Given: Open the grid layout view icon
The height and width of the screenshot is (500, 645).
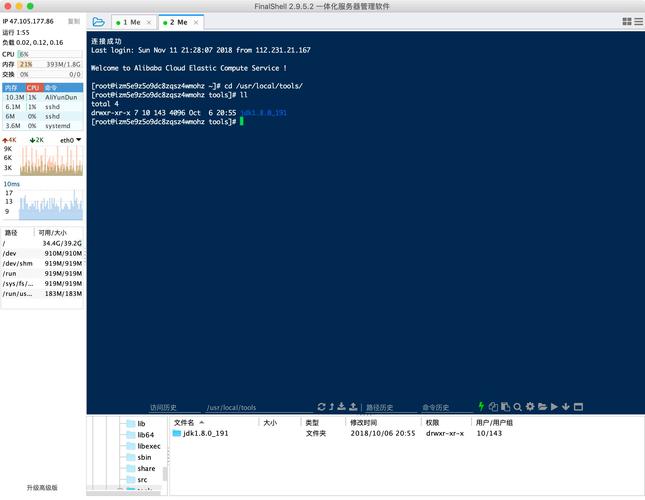Looking at the screenshot, I should tap(626, 21).
